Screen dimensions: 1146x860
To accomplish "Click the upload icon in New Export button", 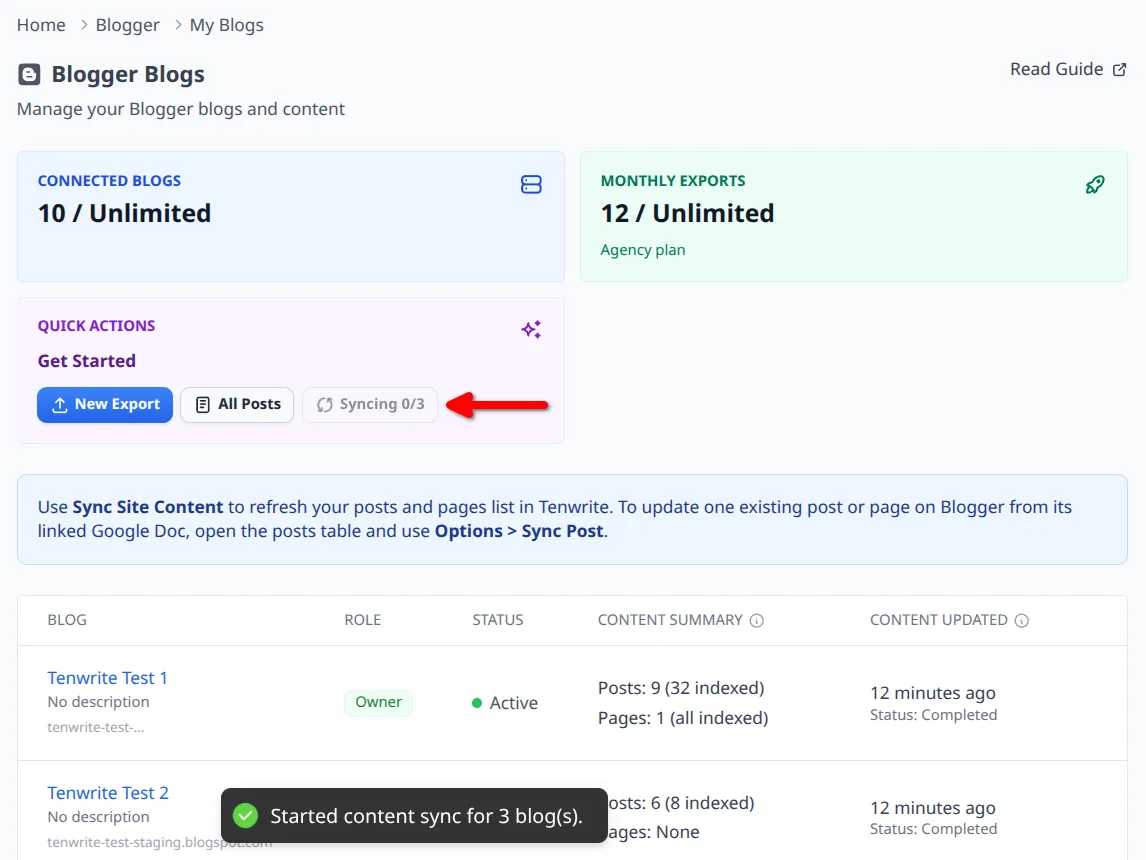I will click(60, 405).
